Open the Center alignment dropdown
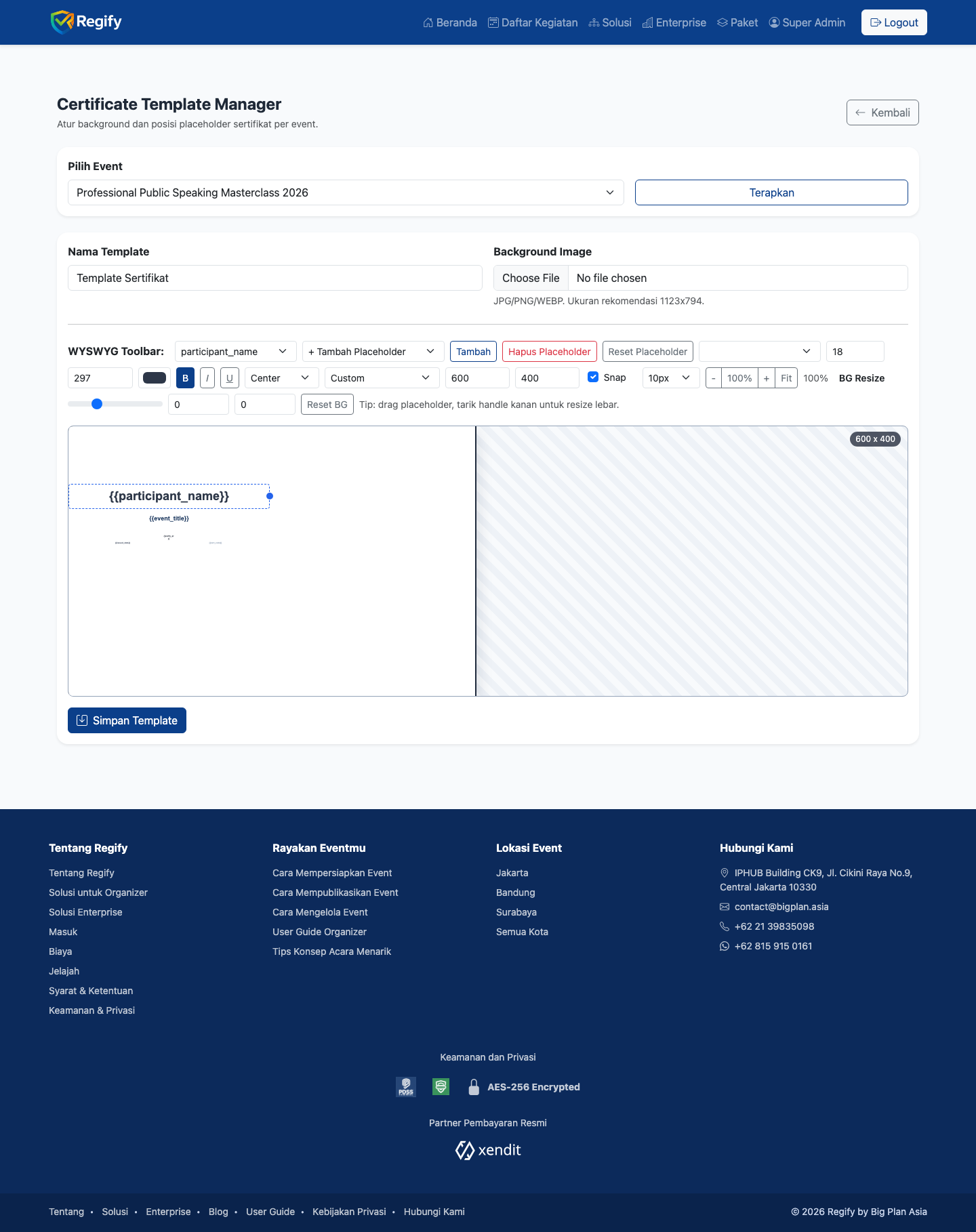Screen dimensions: 976x1232 tap(281, 378)
